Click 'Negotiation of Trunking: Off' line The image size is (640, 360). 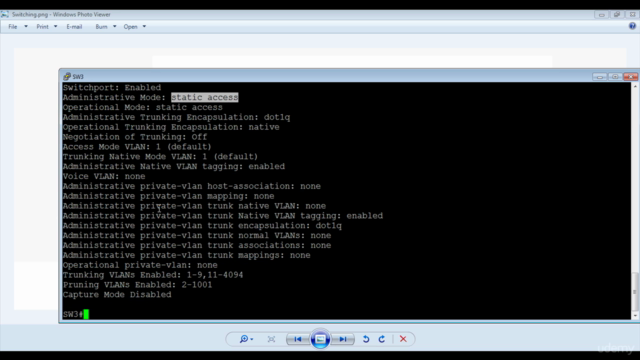(x=135, y=137)
